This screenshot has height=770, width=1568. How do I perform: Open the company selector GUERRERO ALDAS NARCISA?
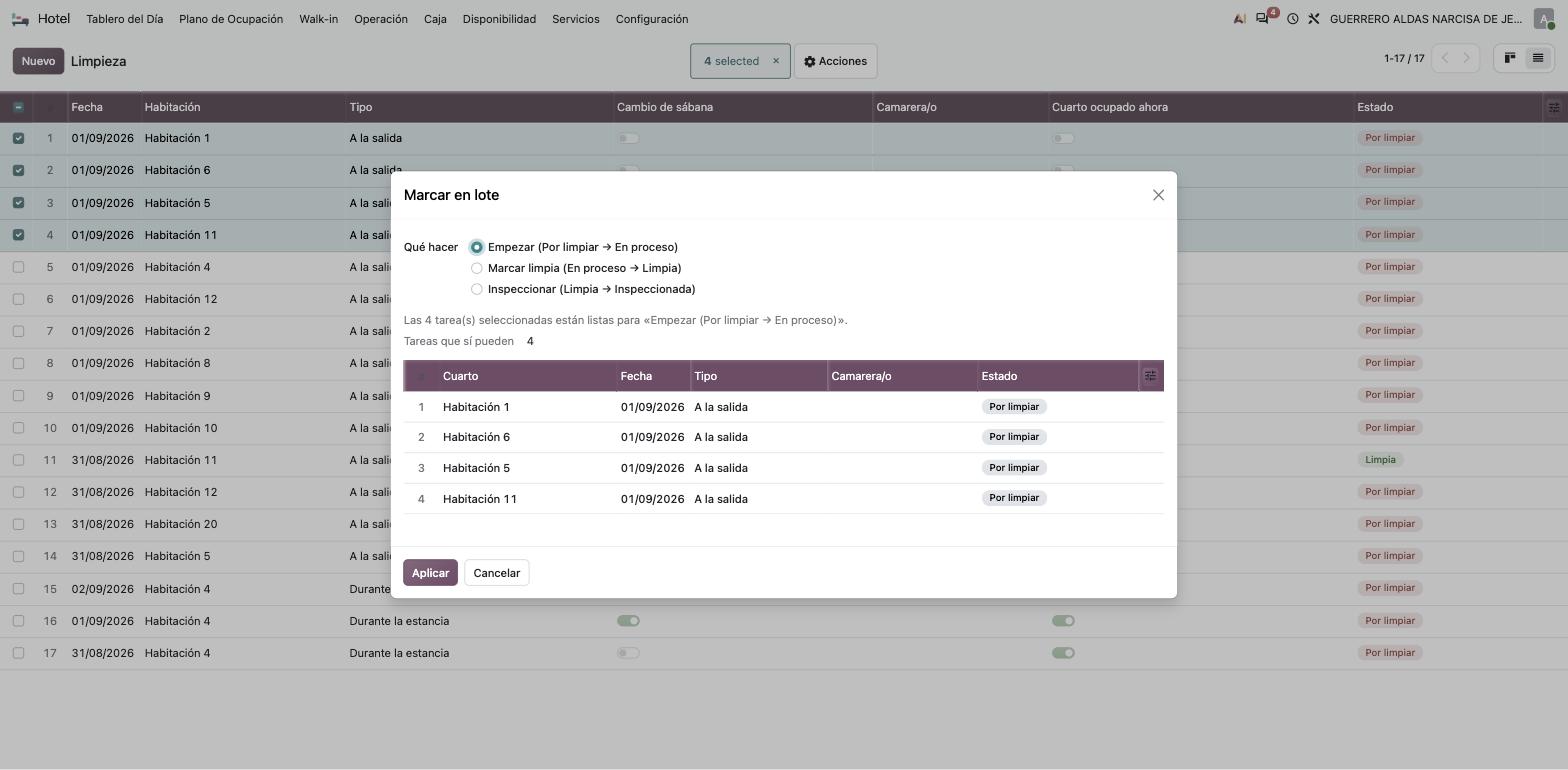(x=1426, y=19)
